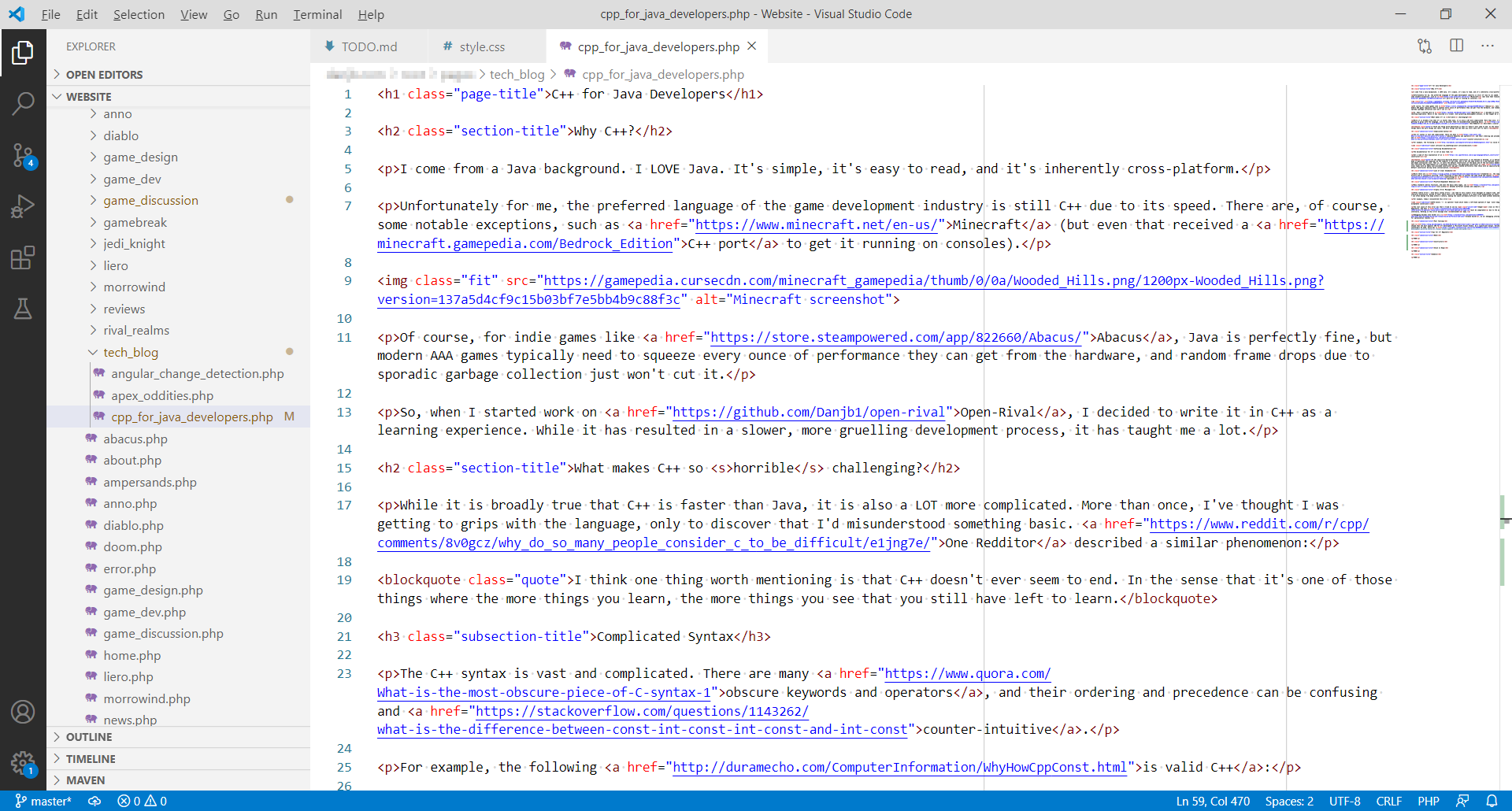Follow the github.com open-rival link

click(x=809, y=412)
